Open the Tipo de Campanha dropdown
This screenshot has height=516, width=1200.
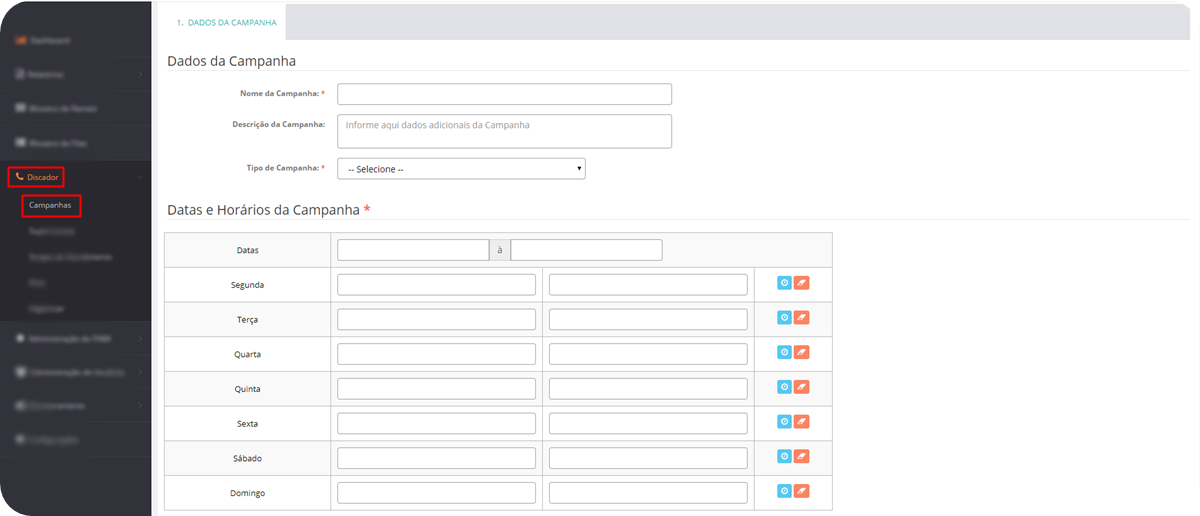[x=461, y=169]
